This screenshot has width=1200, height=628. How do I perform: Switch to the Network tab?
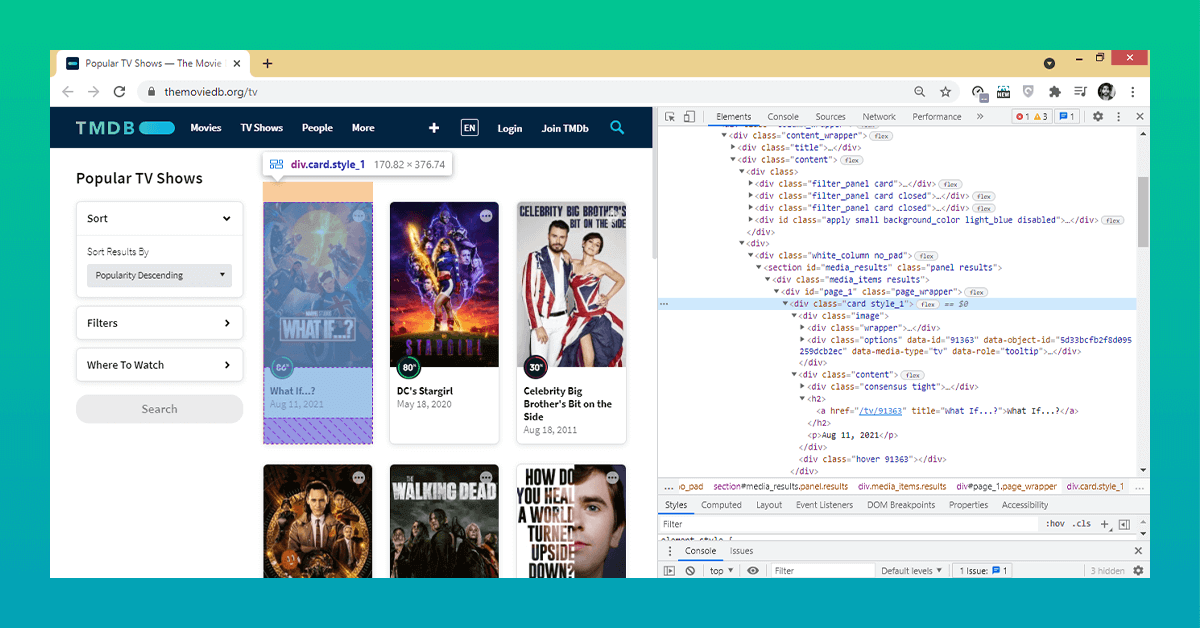(x=879, y=117)
